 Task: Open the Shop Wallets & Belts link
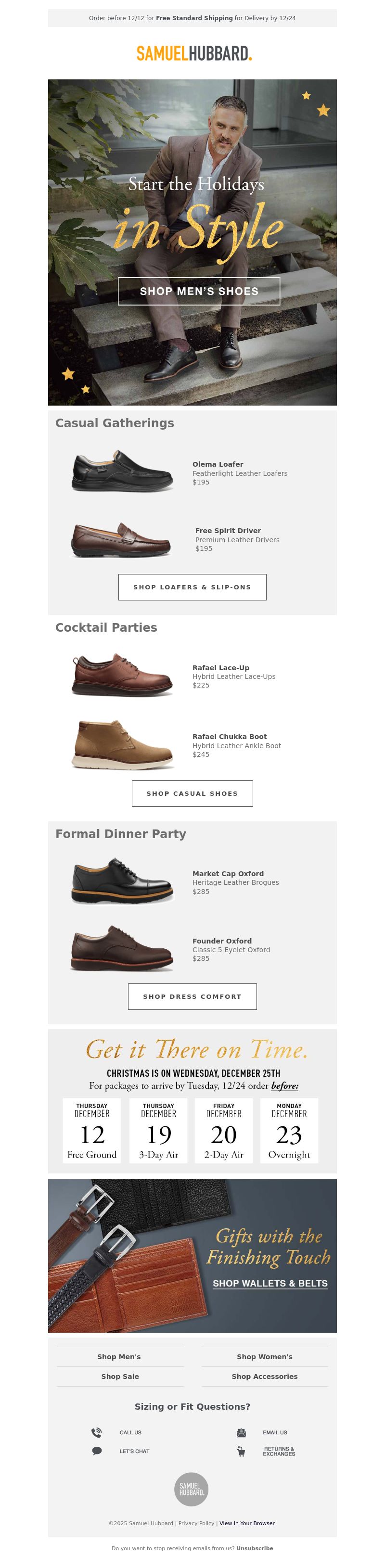click(270, 1283)
